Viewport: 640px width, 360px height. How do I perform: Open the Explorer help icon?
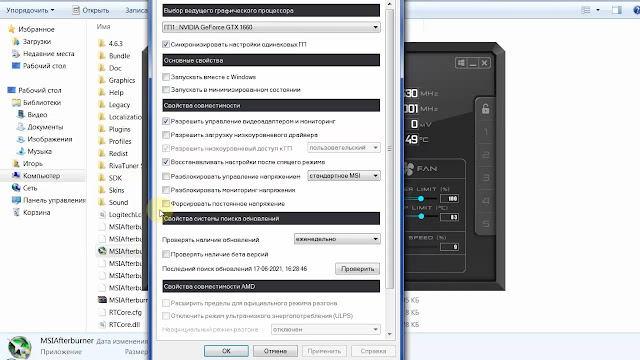tap(636, 10)
